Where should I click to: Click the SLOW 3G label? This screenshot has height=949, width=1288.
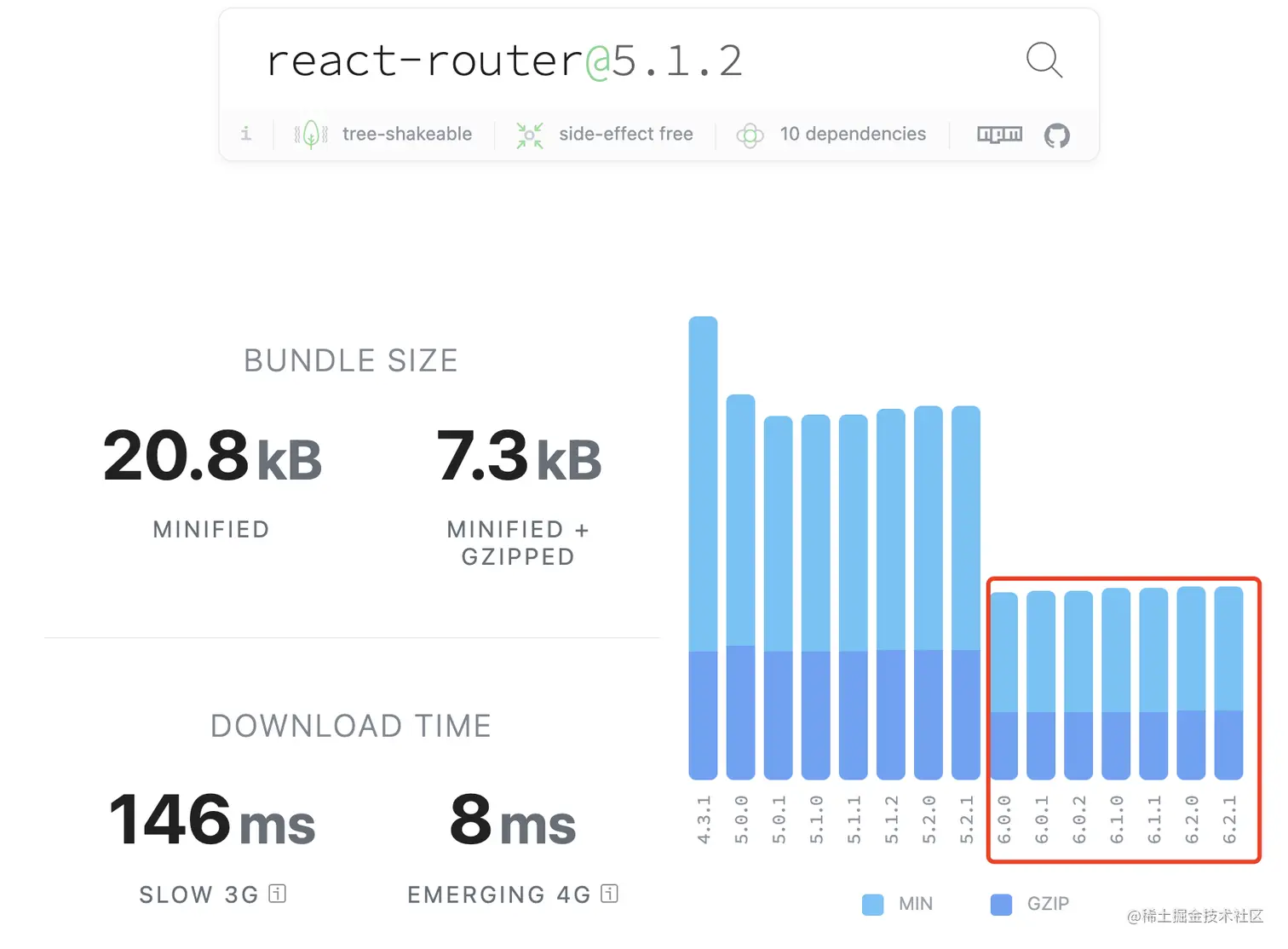[x=199, y=894]
